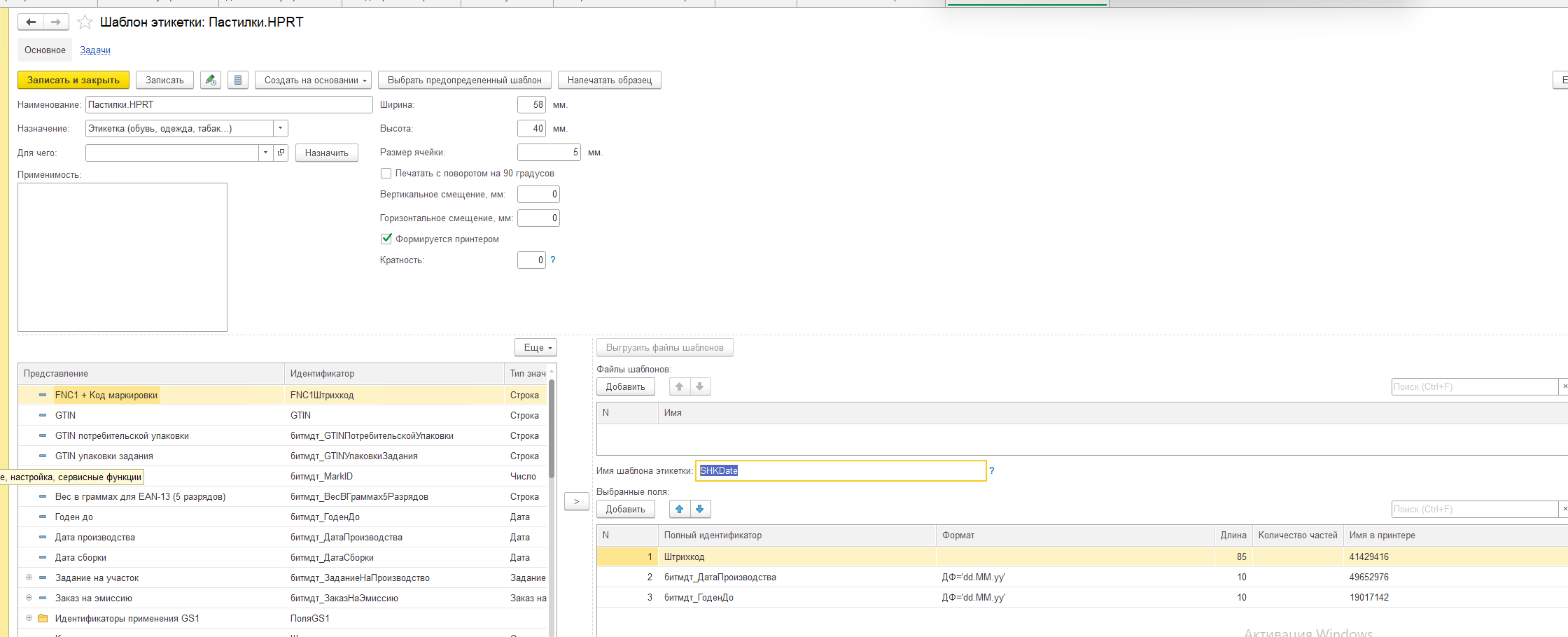Expand the Идентификаторы применения GS1 folder
The height and width of the screenshot is (637, 1568).
tap(29, 618)
